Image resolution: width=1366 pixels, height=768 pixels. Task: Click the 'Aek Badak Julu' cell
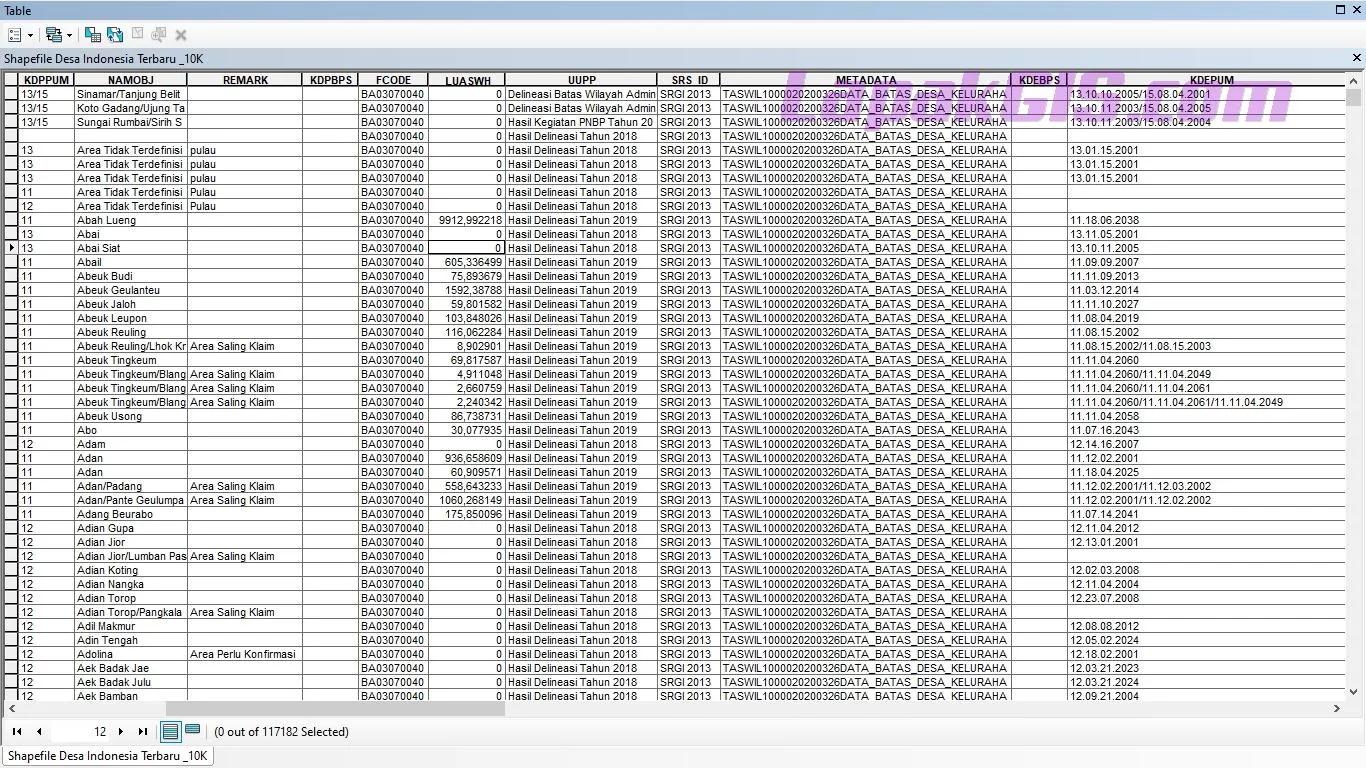[x=131, y=682]
